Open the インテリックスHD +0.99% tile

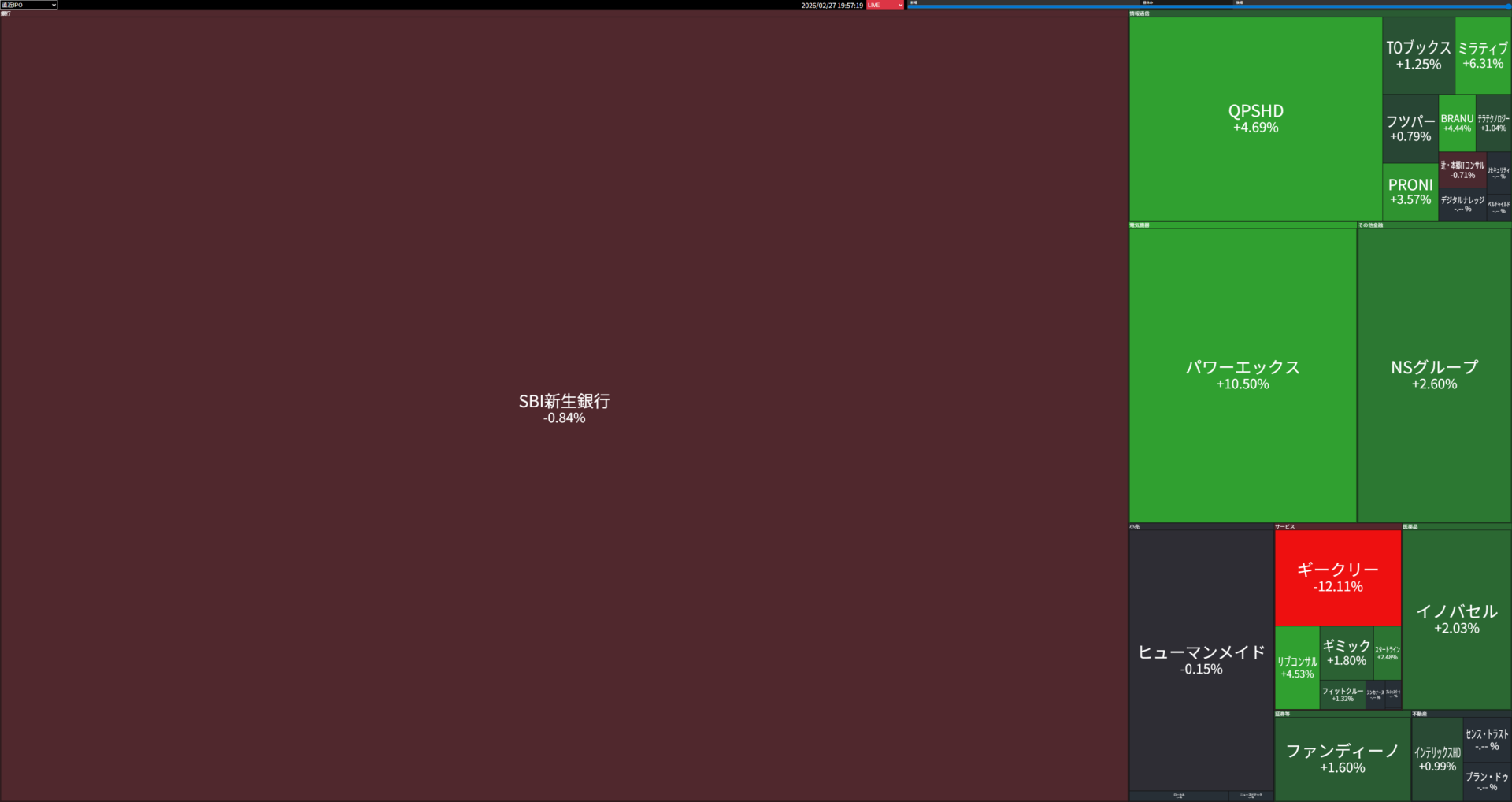tap(1437, 759)
